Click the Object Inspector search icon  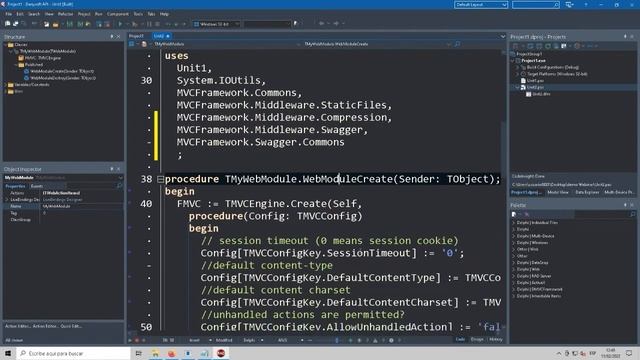[x=119, y=186]
